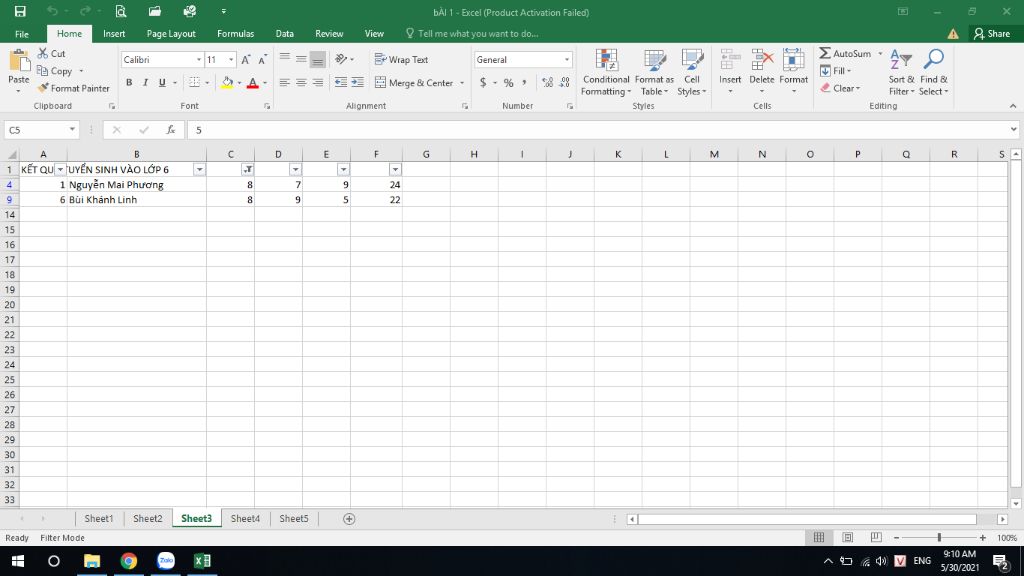Click the formula bar showing 5
The width and height of the screenshot is (1024, 576).
coord(600,130)
